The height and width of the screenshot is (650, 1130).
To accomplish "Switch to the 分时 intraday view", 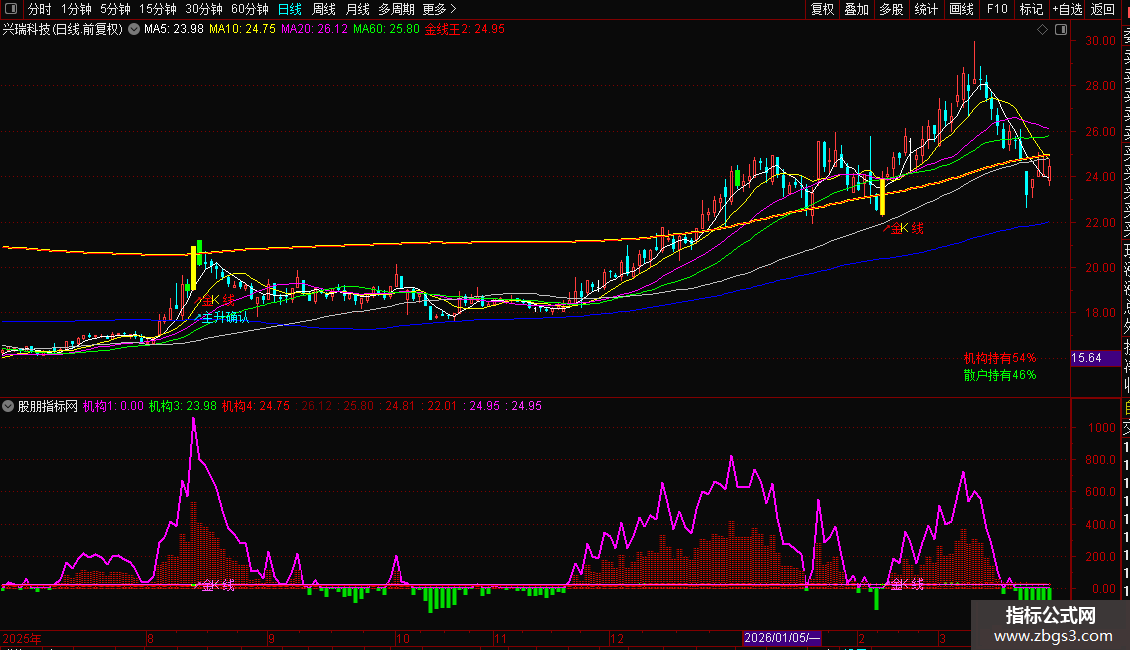I will coord(39,9).
